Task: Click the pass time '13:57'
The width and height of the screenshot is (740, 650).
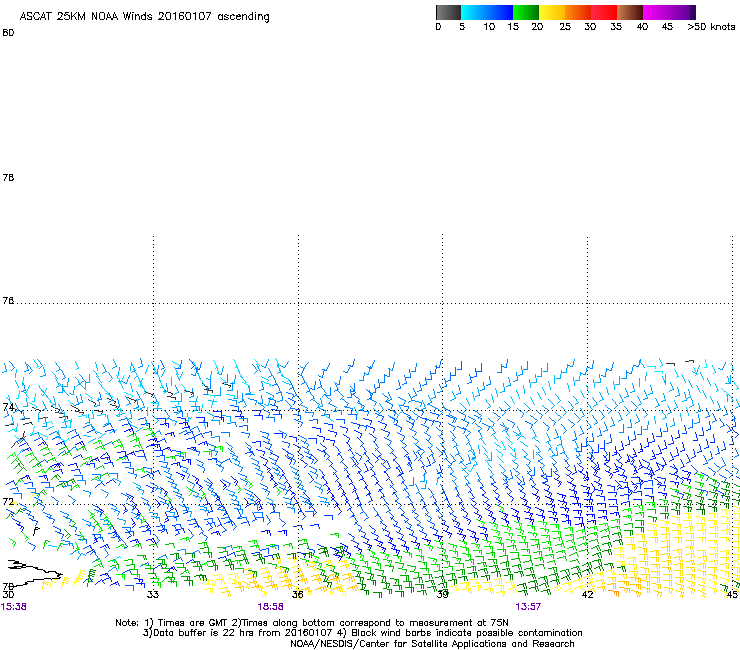Action: (528, 607)
